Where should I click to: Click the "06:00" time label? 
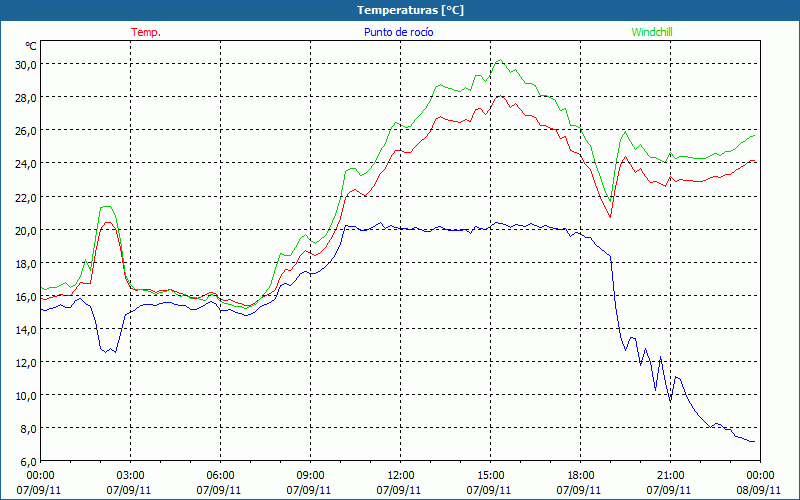click(x=220, y=476)
